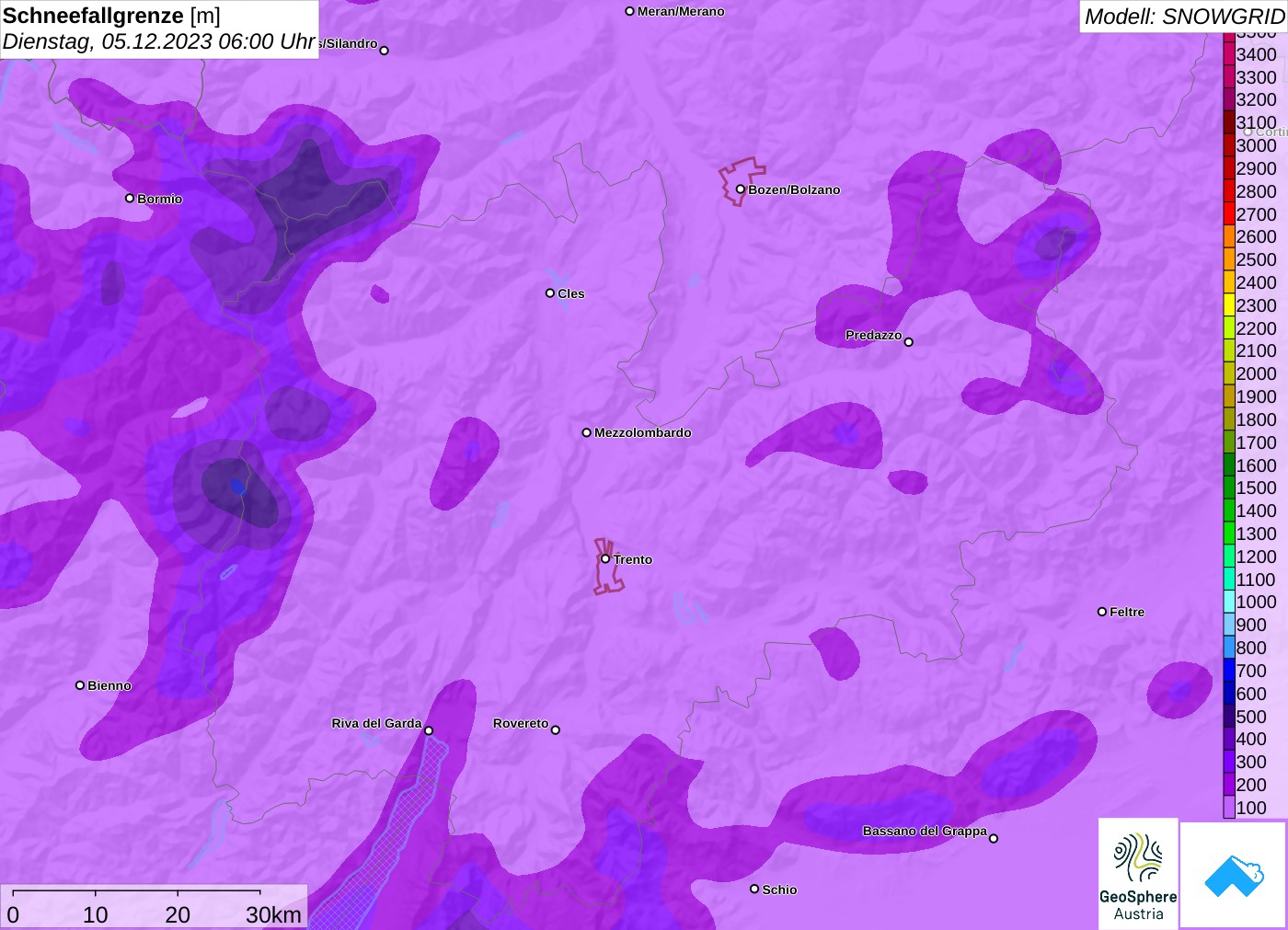The image size is (1288, 930).
Task: Click the Predazzo city marker circle
Action: [909, 342]
